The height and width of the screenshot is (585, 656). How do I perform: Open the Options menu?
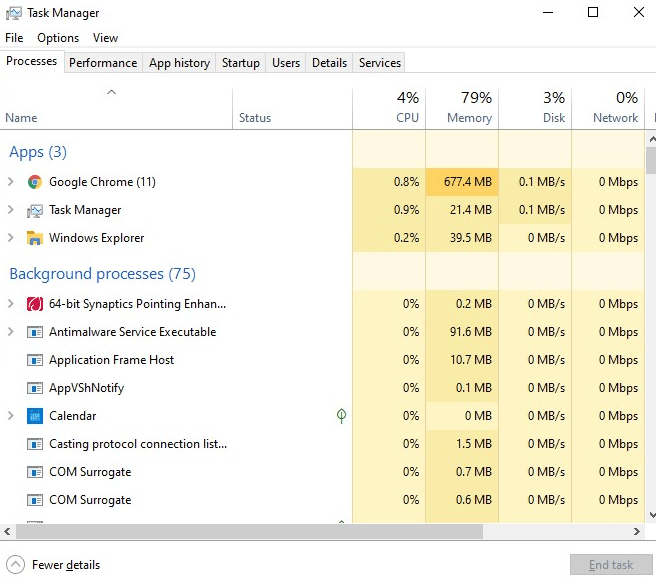(58, 38)
